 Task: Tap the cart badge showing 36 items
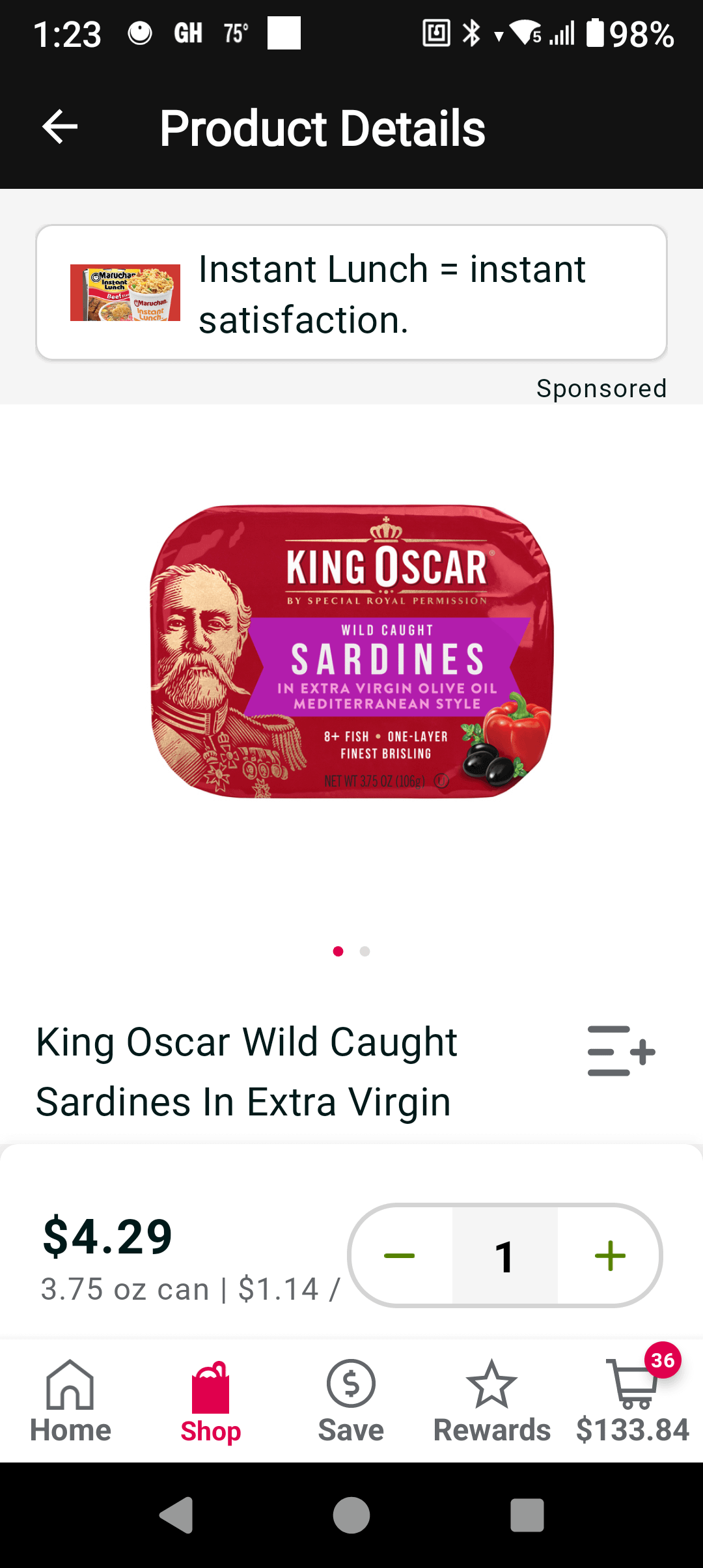click(663, 1360)
